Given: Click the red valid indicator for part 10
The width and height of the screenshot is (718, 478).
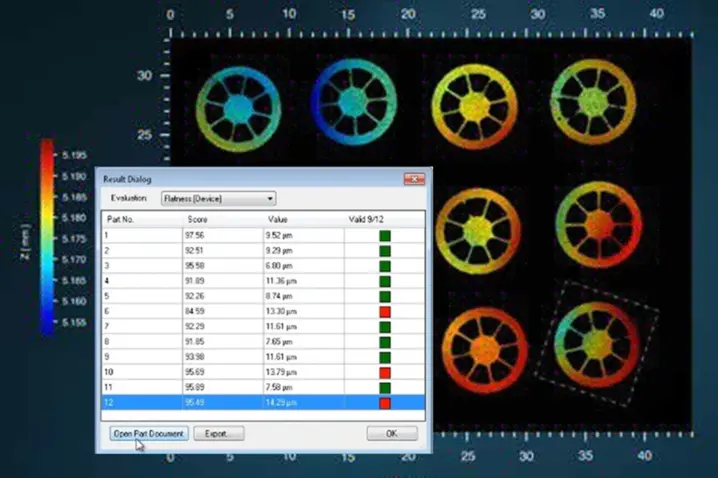Looking at the screenshot, I should (x=384, y=373).
